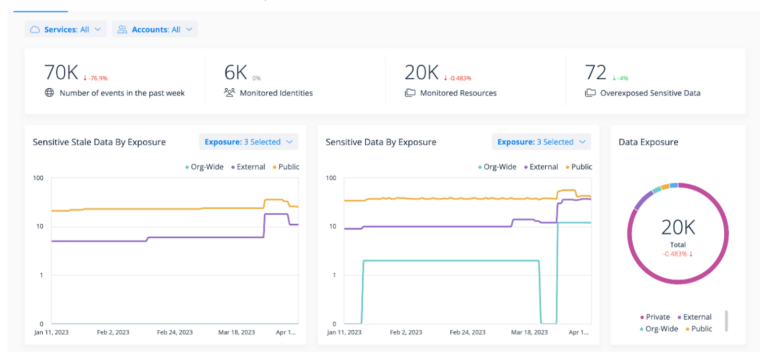This screenshot has width=768, height=361.
Task: Click the 70K events value
Action: [61, 72]
